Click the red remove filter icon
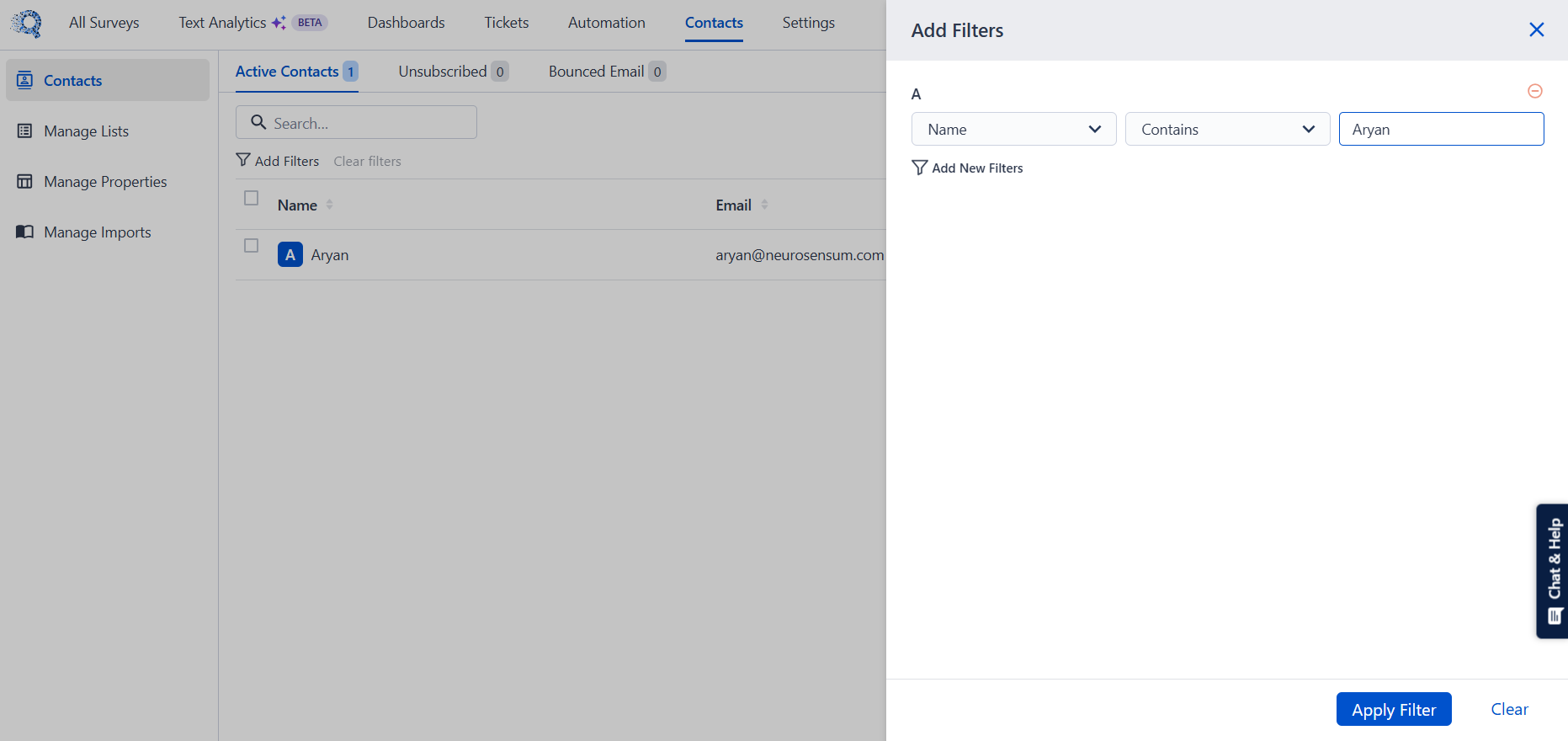1568x741 pixels. click(x=1534, y=91)
